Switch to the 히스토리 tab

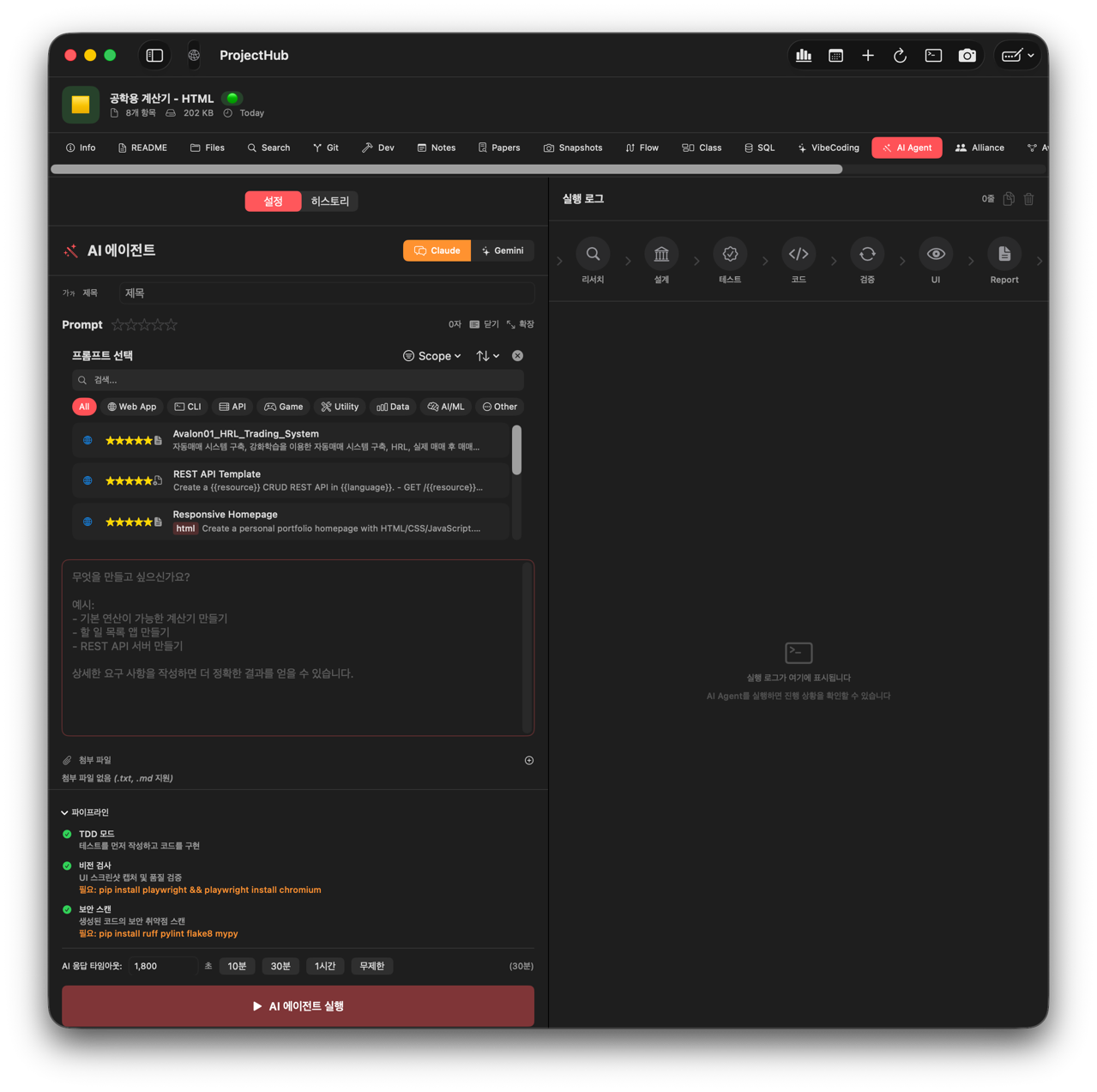pos(329,202)
